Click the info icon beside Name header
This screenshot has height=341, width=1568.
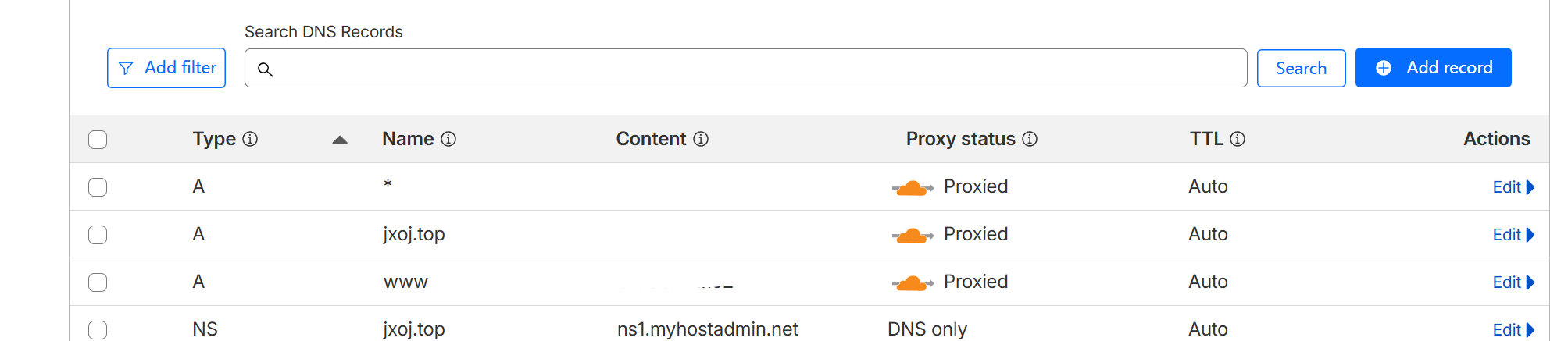click(448, 139)
